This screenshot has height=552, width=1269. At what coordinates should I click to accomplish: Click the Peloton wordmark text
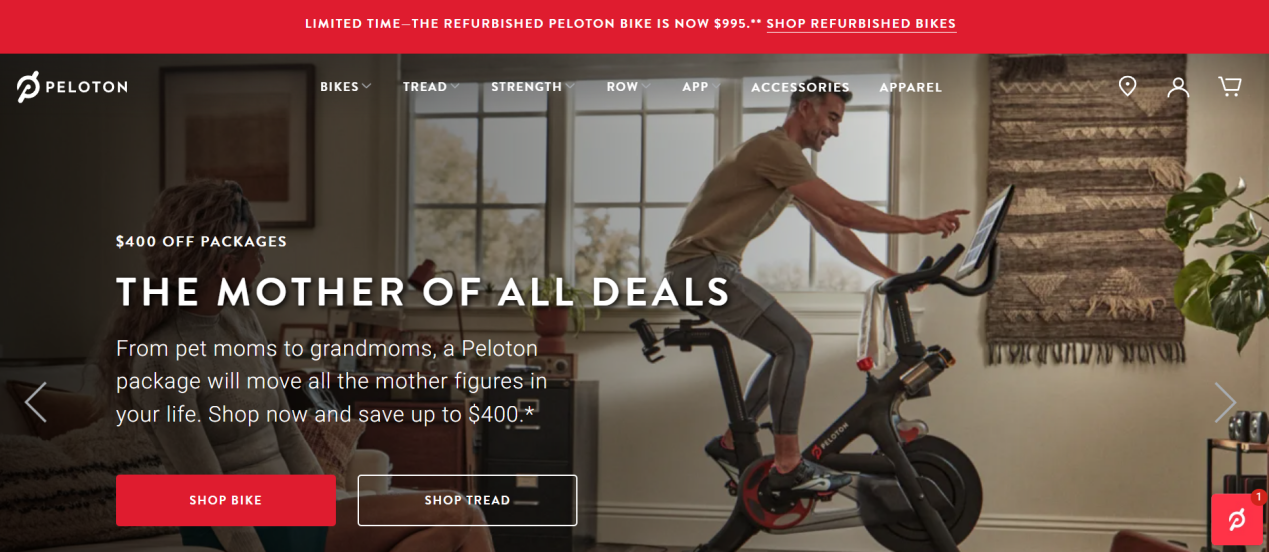[88, 87]
